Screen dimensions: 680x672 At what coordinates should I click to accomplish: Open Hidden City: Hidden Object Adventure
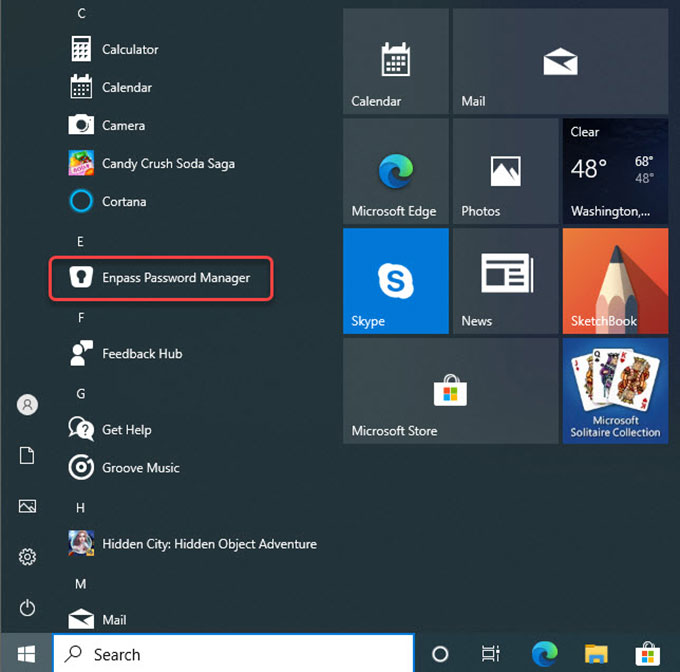tap(191, 544)
